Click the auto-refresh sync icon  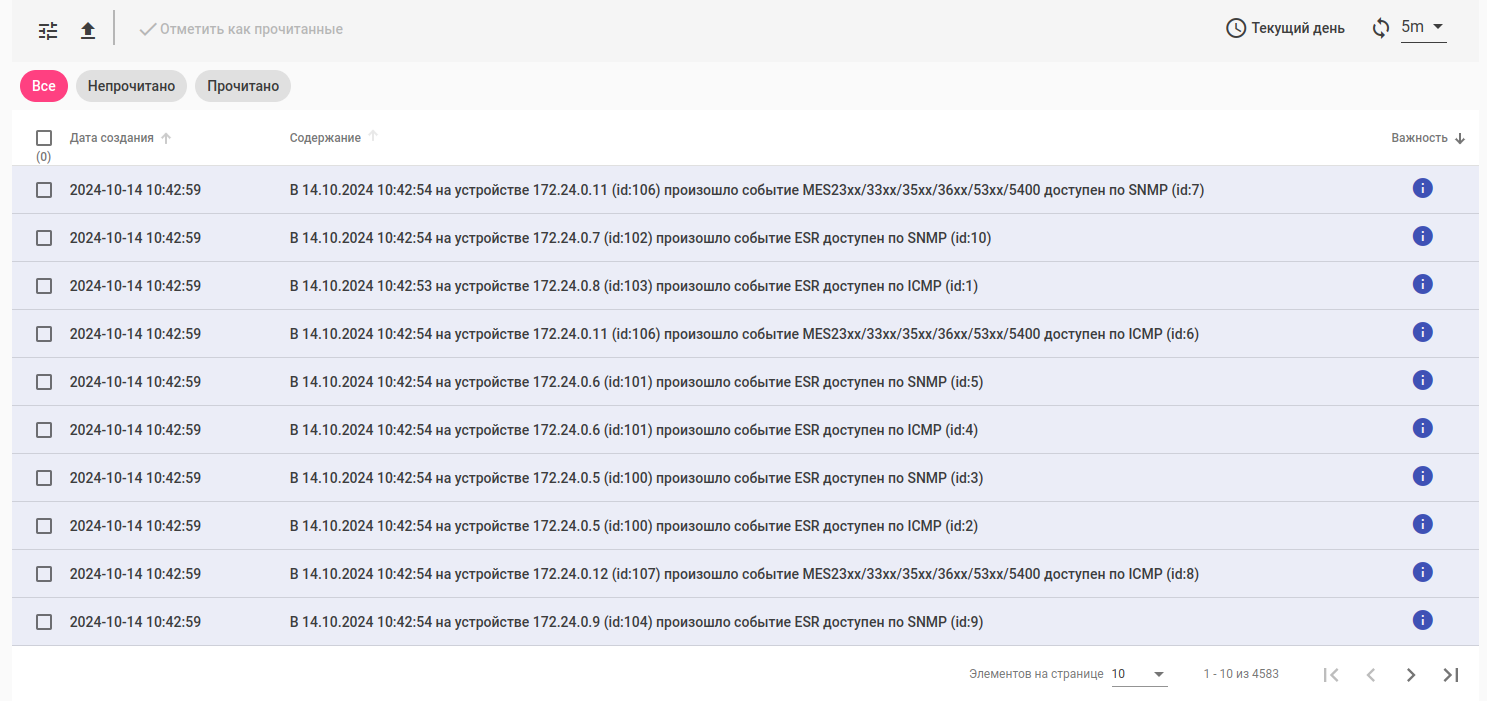pos(1381,28)
